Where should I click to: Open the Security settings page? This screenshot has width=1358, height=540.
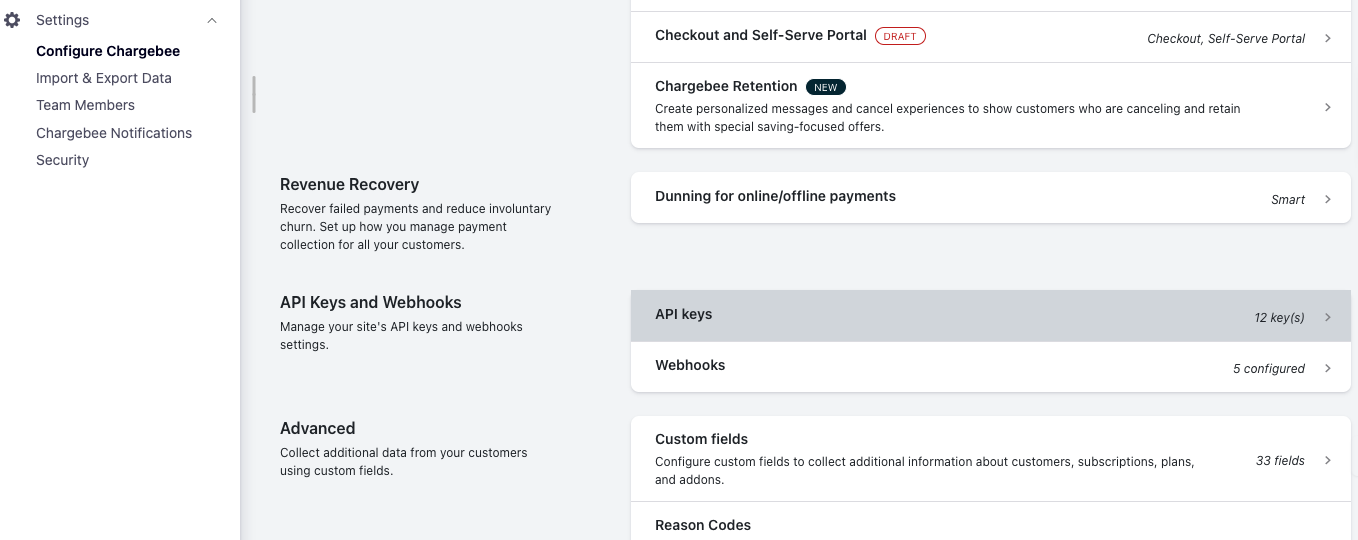[63, 160]
